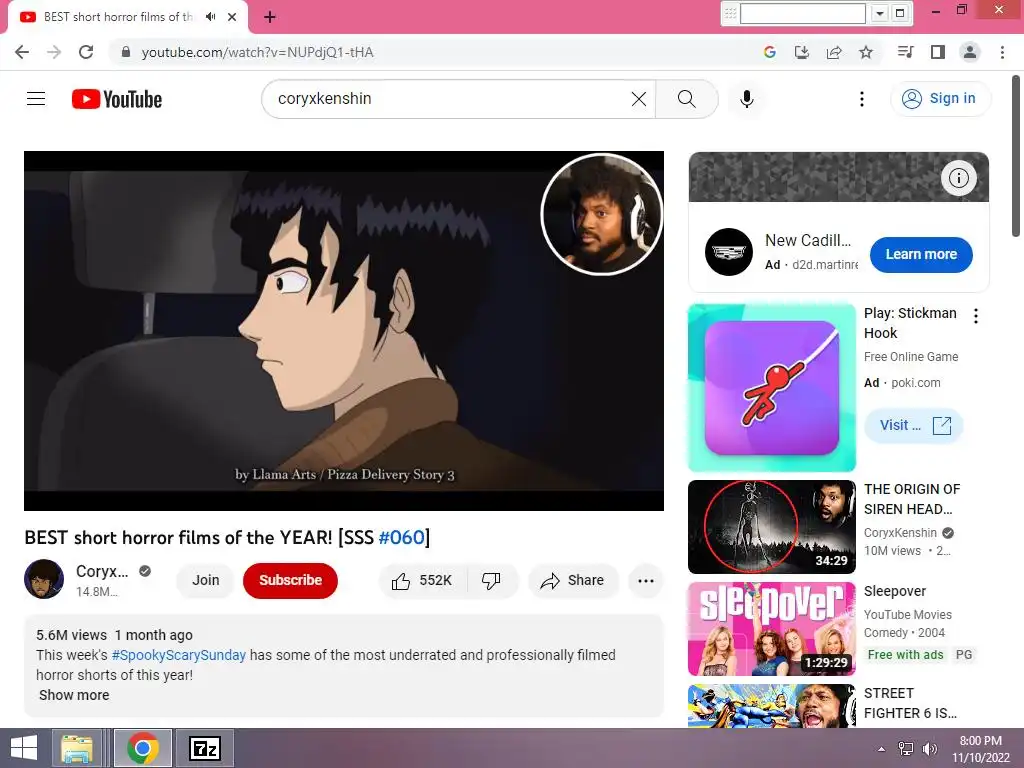Open the #060 hashtag link in title
Viewport: 1024px width, 768px height.
pos(402,537)
